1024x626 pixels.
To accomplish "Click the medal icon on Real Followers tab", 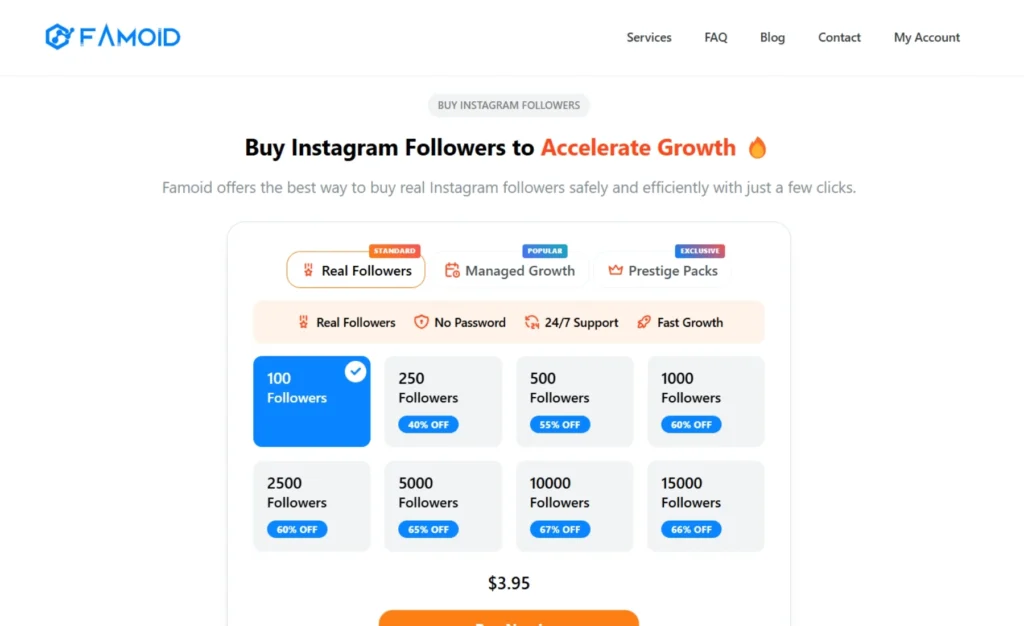I will click(308, 270).
